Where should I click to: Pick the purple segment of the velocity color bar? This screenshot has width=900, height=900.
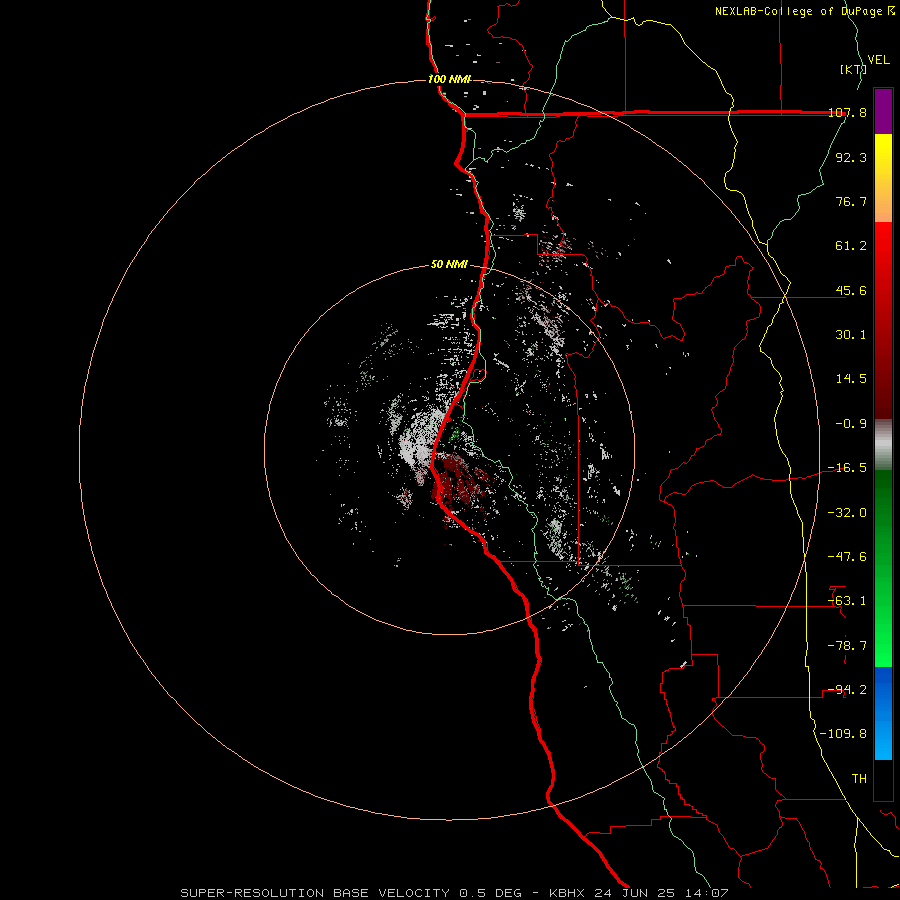click(x=883, y=111)
